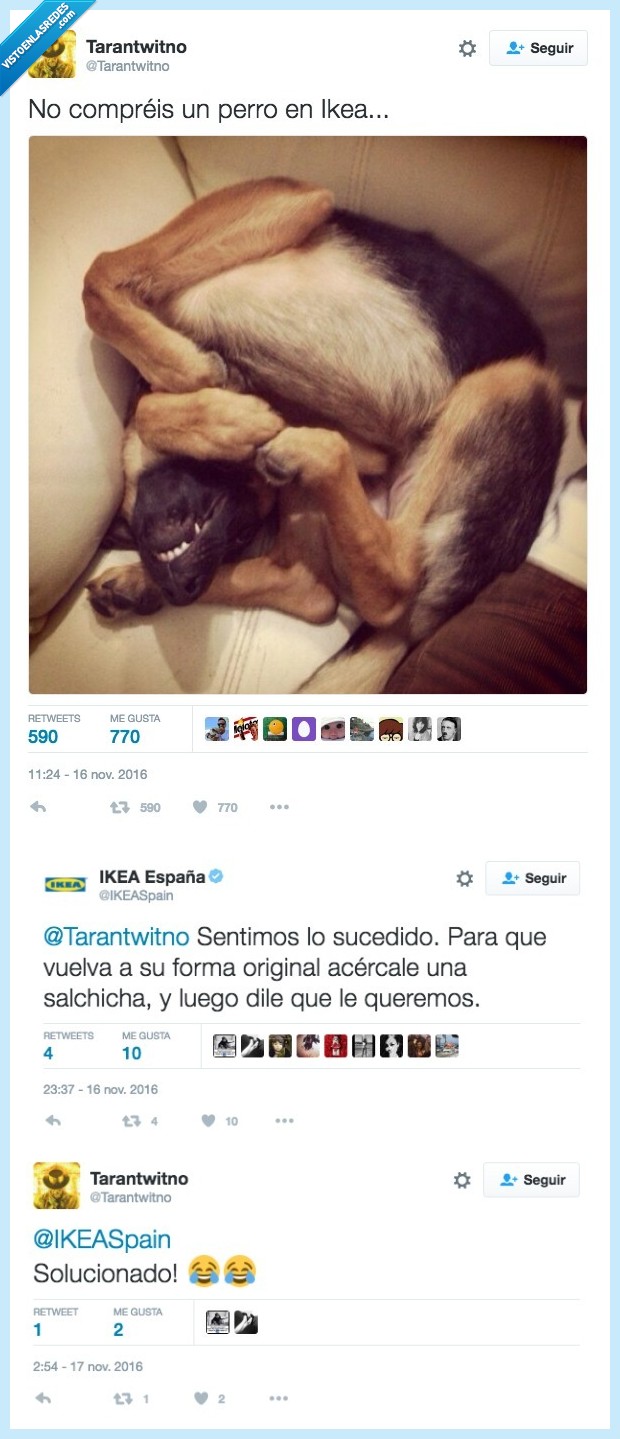Open more options dots under dog tweet
620x1439 pixels.
click(279, 807)
